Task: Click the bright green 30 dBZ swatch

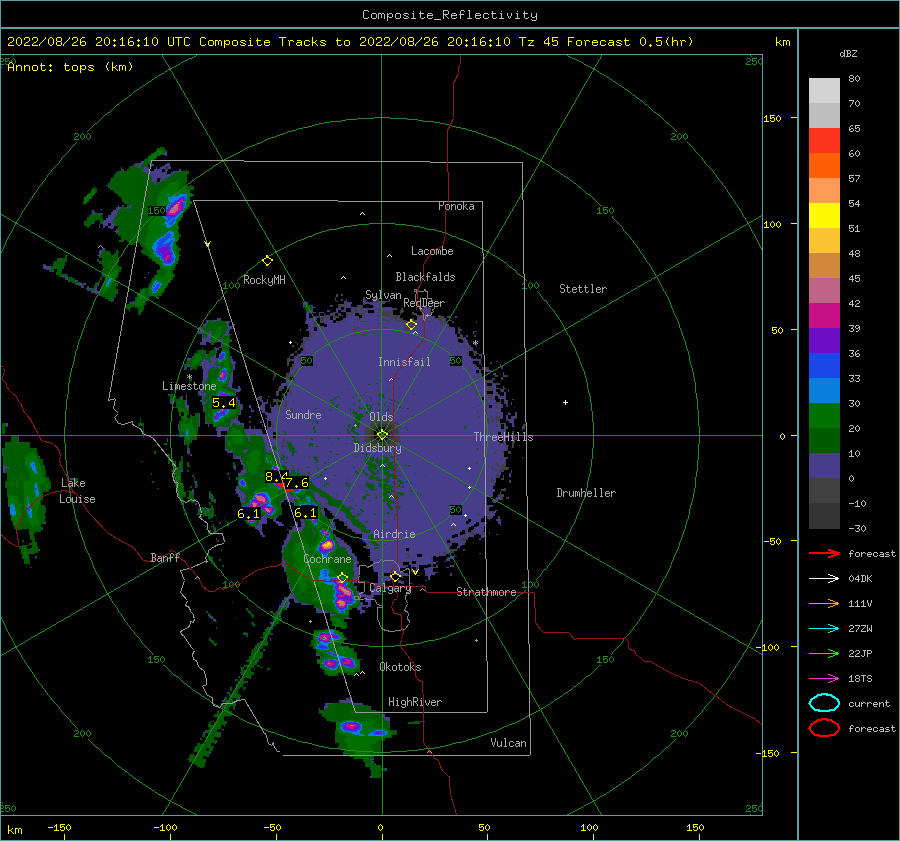Action: point(824,415)
